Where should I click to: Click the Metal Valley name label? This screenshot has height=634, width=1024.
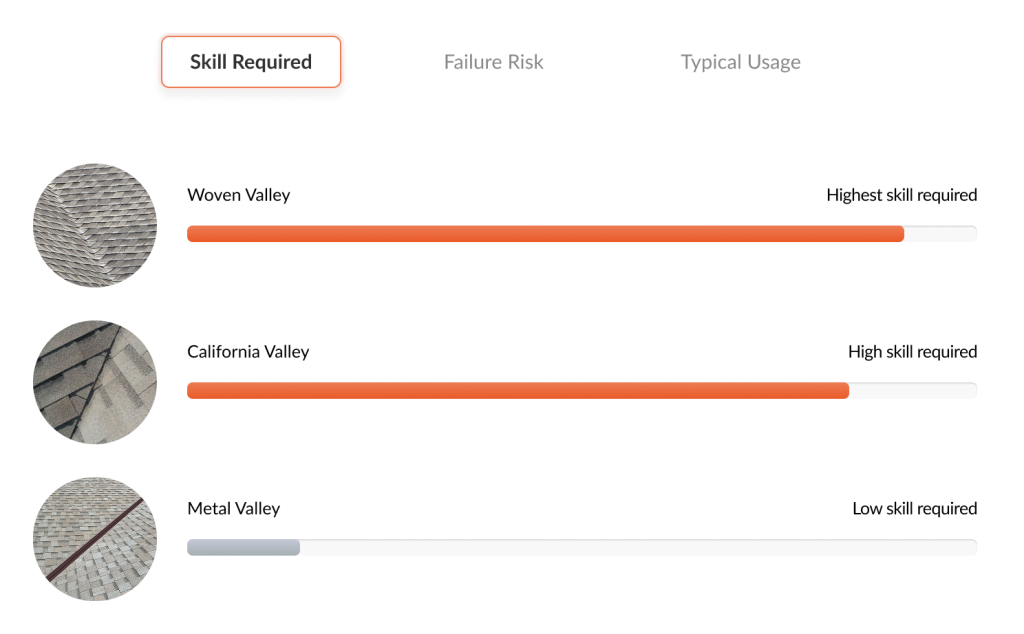point(233,509)
